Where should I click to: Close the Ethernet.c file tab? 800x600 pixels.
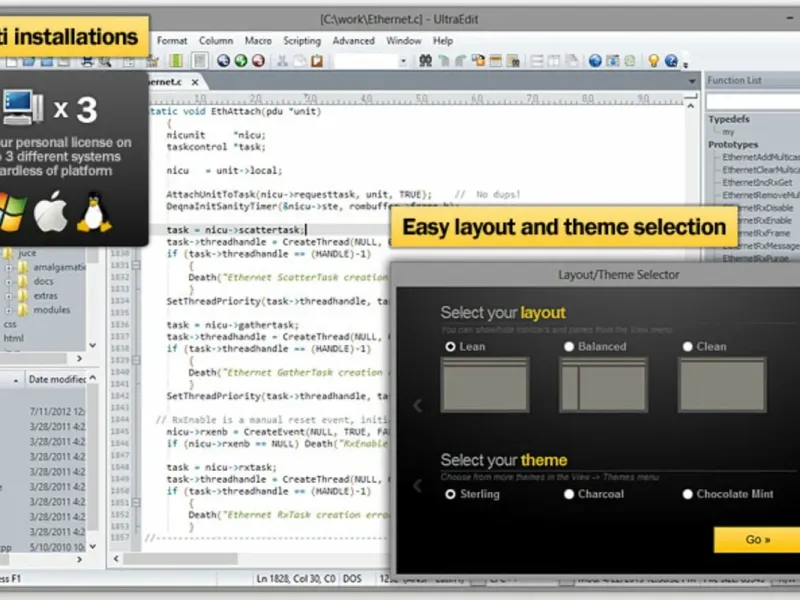[x=196, y=81]
